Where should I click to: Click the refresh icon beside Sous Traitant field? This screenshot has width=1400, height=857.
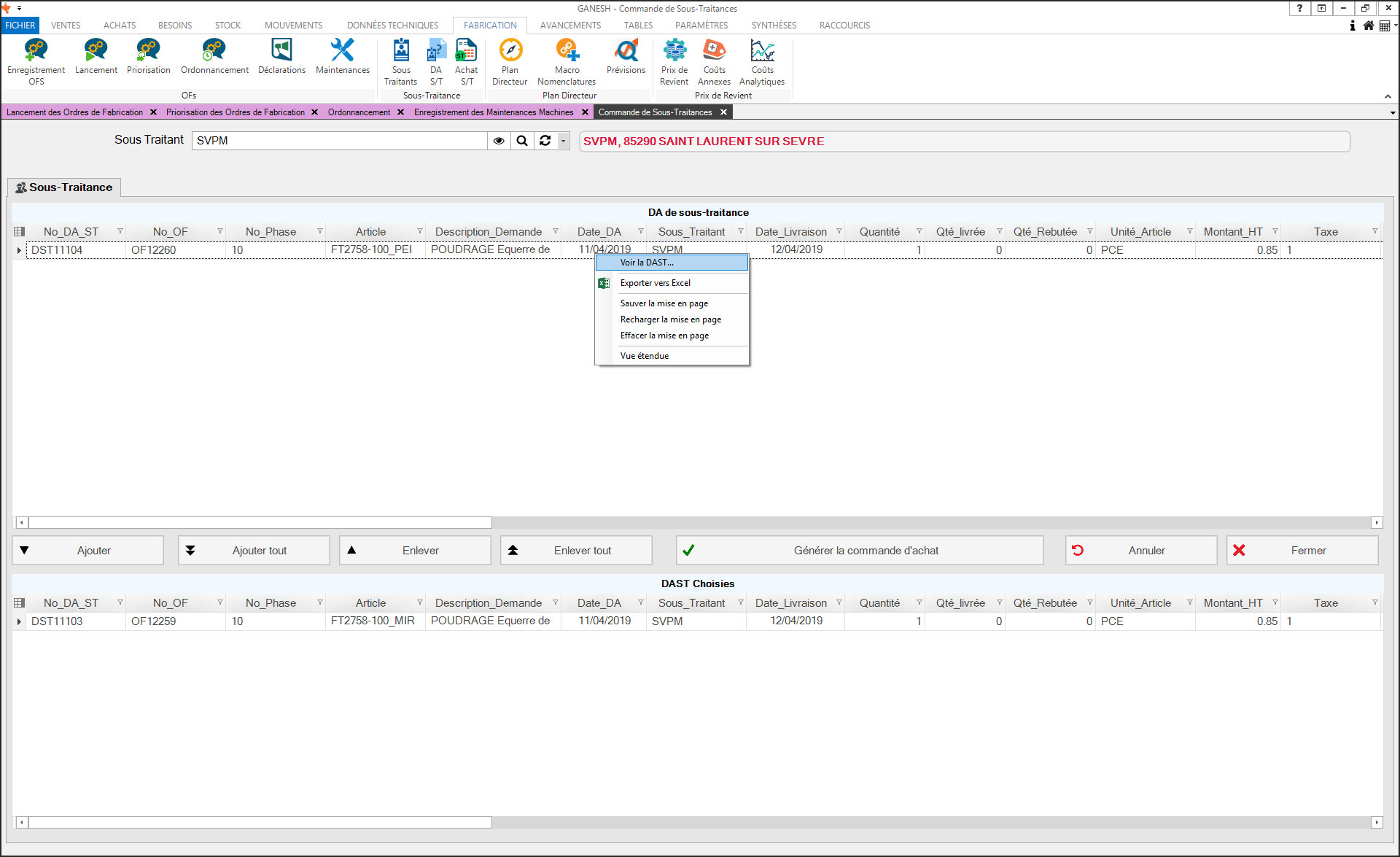545,141
